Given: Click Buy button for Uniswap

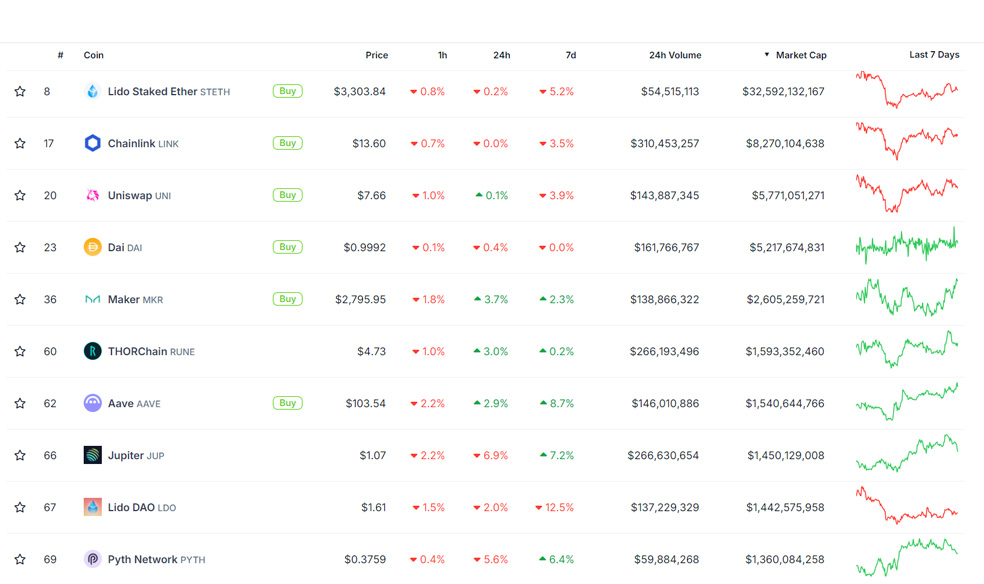Looking at the screenshot, I should [287, 195].
